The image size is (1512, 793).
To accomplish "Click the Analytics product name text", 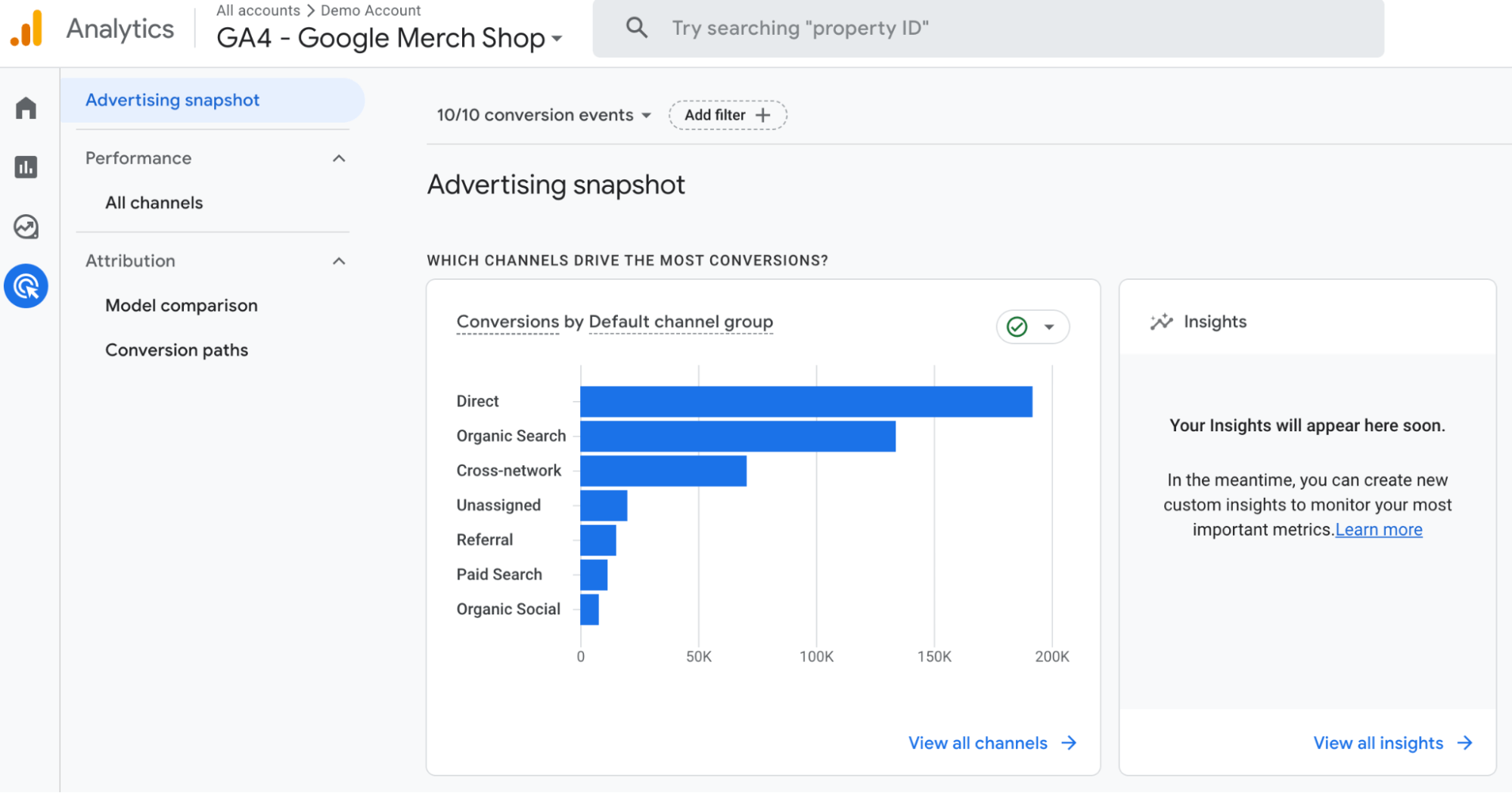I will pos(120,29).
